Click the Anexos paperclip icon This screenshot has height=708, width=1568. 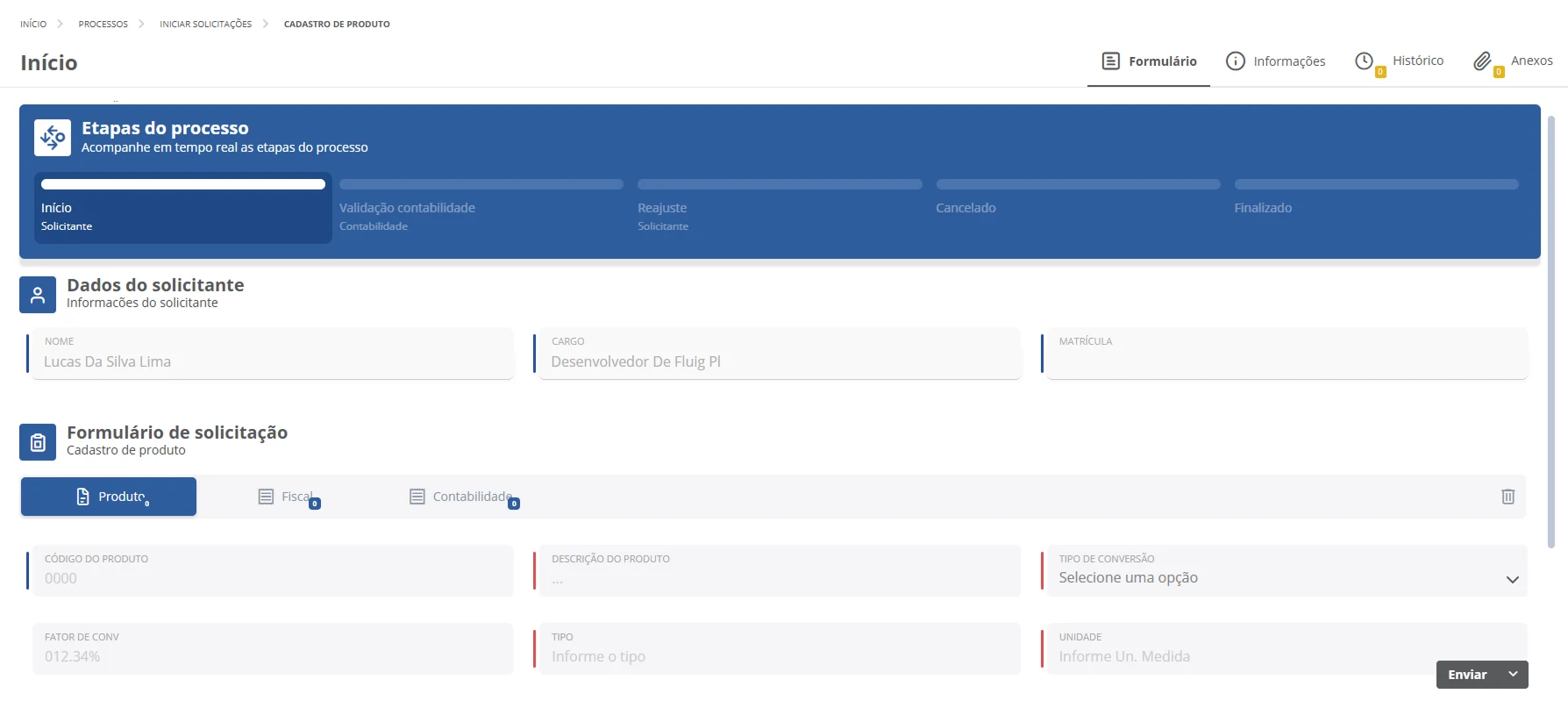(x=1482, y=61)
